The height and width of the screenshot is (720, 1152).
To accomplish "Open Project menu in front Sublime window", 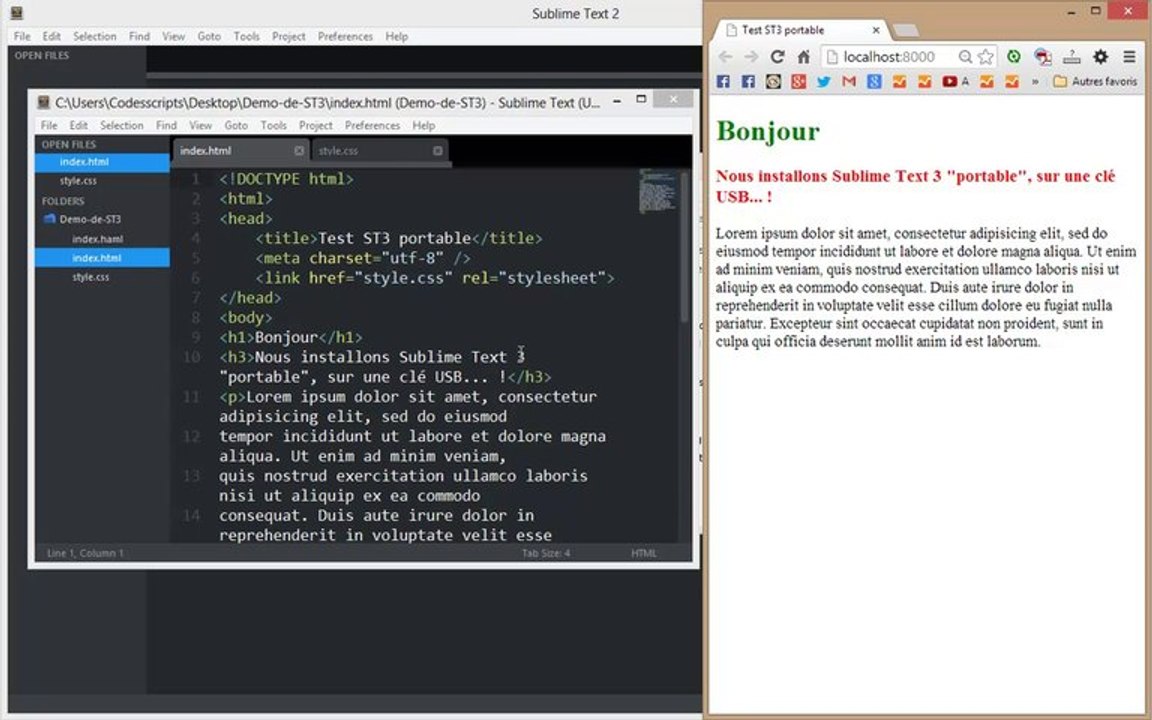I will pyautogui.click(x=316, y=126).
